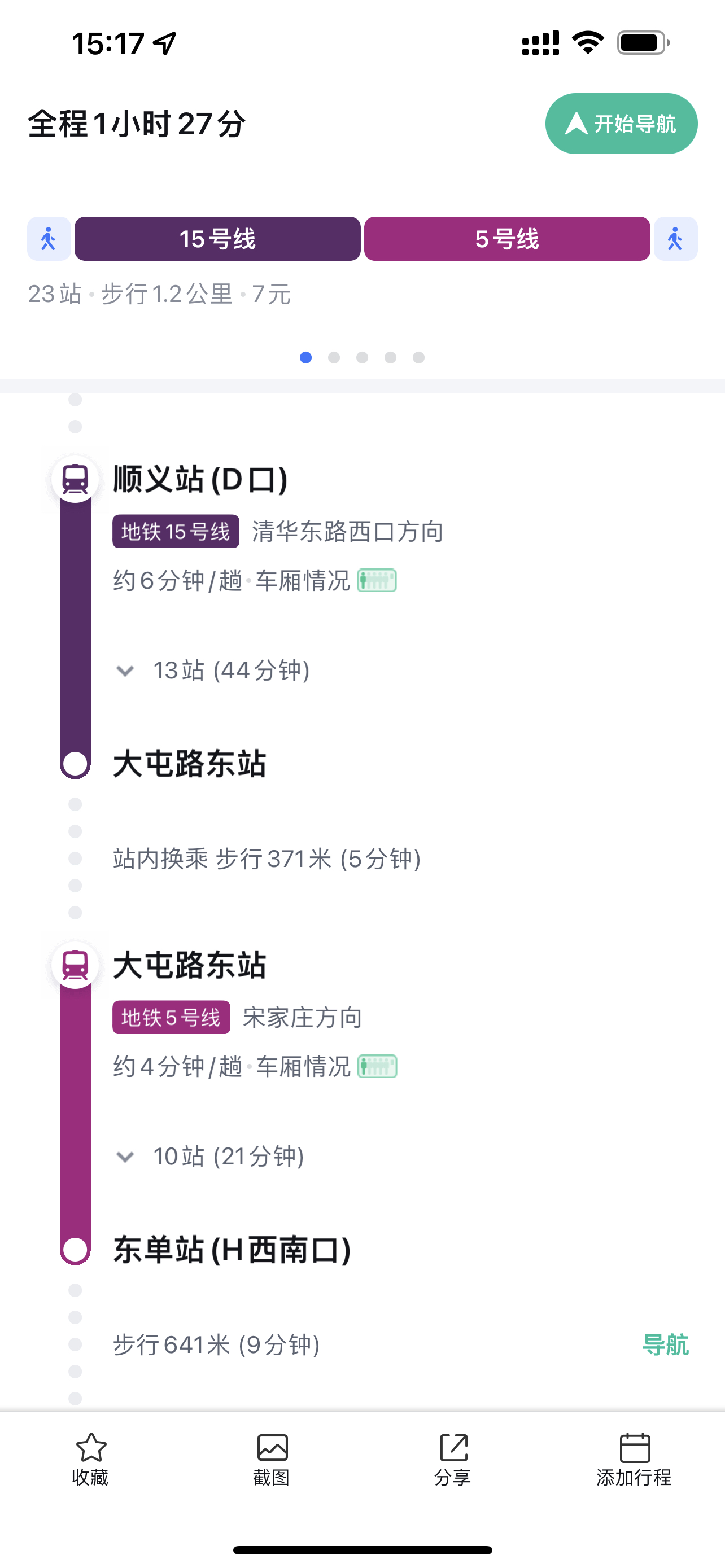Tap Line 5 carriage crowding indicator

click(377, 1066)
